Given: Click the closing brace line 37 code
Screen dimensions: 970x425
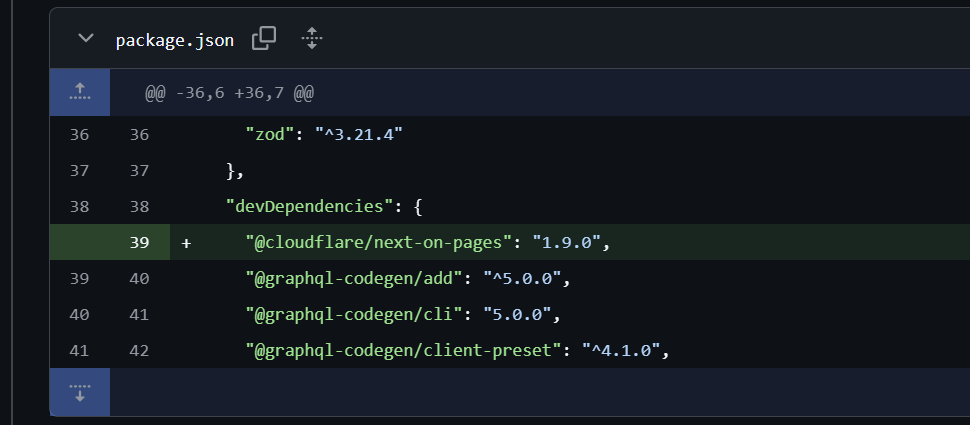Looking at the screenshot, I should pyautogui.click(x=235, y=171).
